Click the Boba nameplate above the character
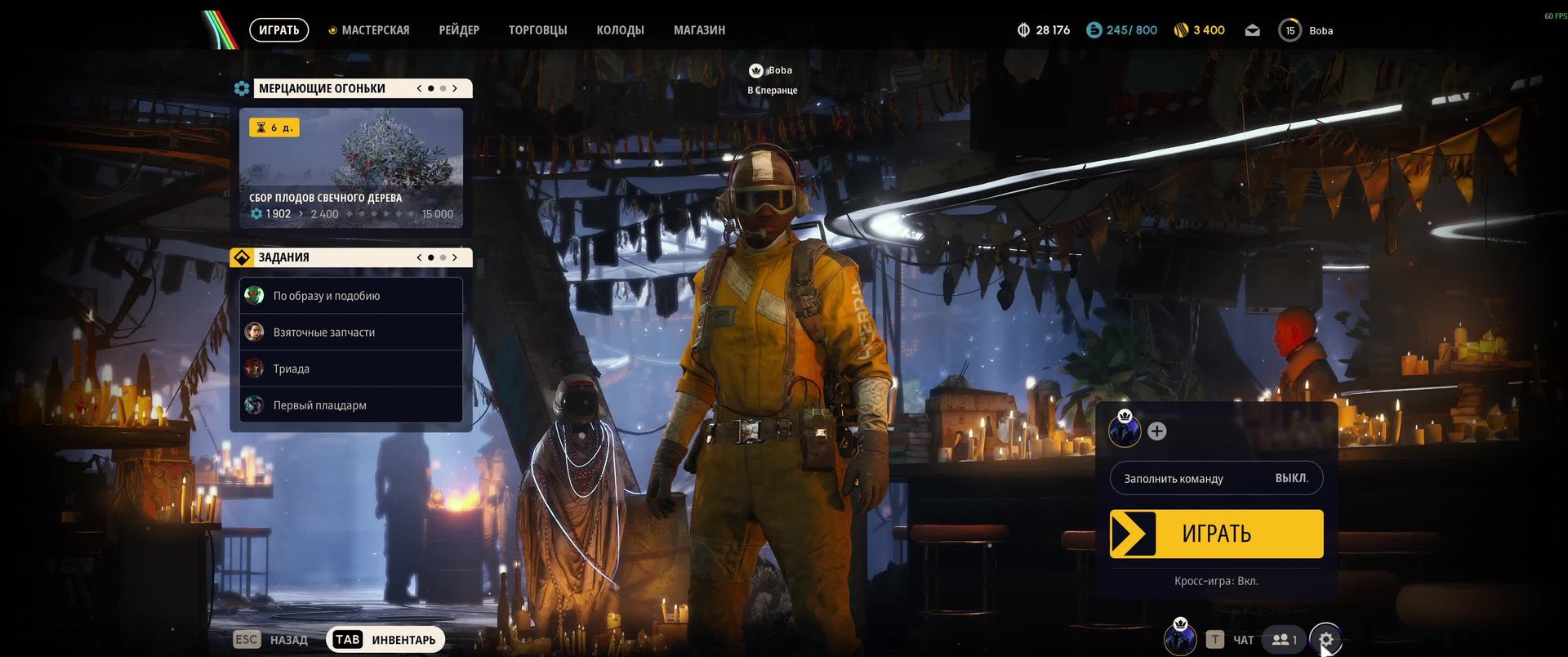Viewport: 1568px width, 657px height. [x=780, y=70]
